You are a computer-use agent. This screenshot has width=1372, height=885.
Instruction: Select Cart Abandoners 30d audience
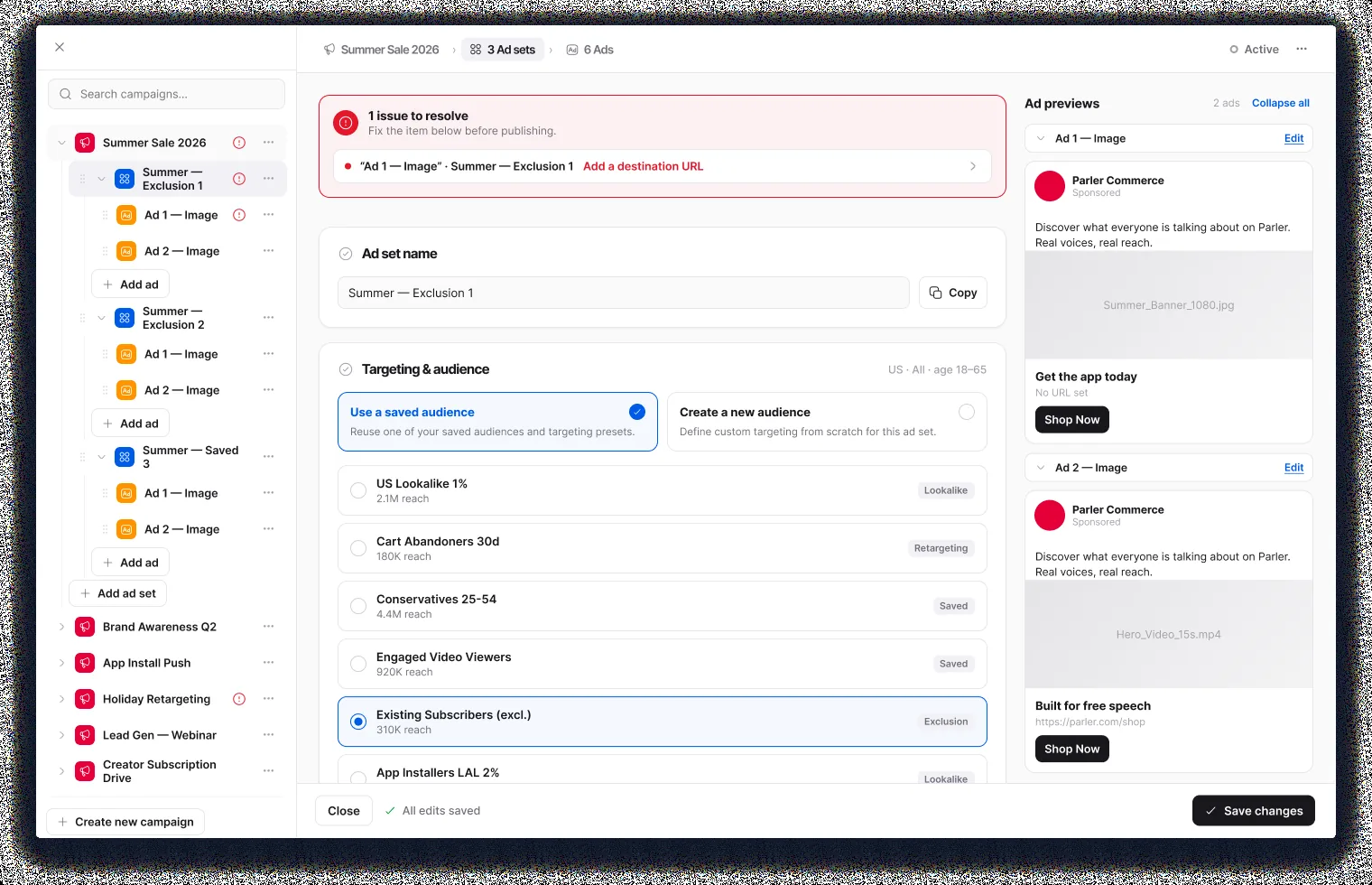663,548
